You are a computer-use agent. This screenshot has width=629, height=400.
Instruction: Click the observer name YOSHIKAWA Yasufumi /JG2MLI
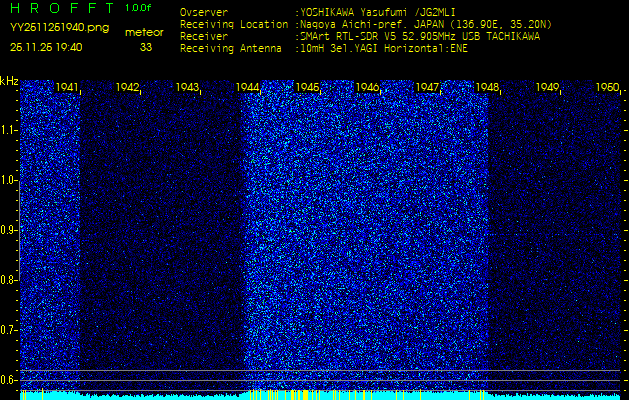377,12
